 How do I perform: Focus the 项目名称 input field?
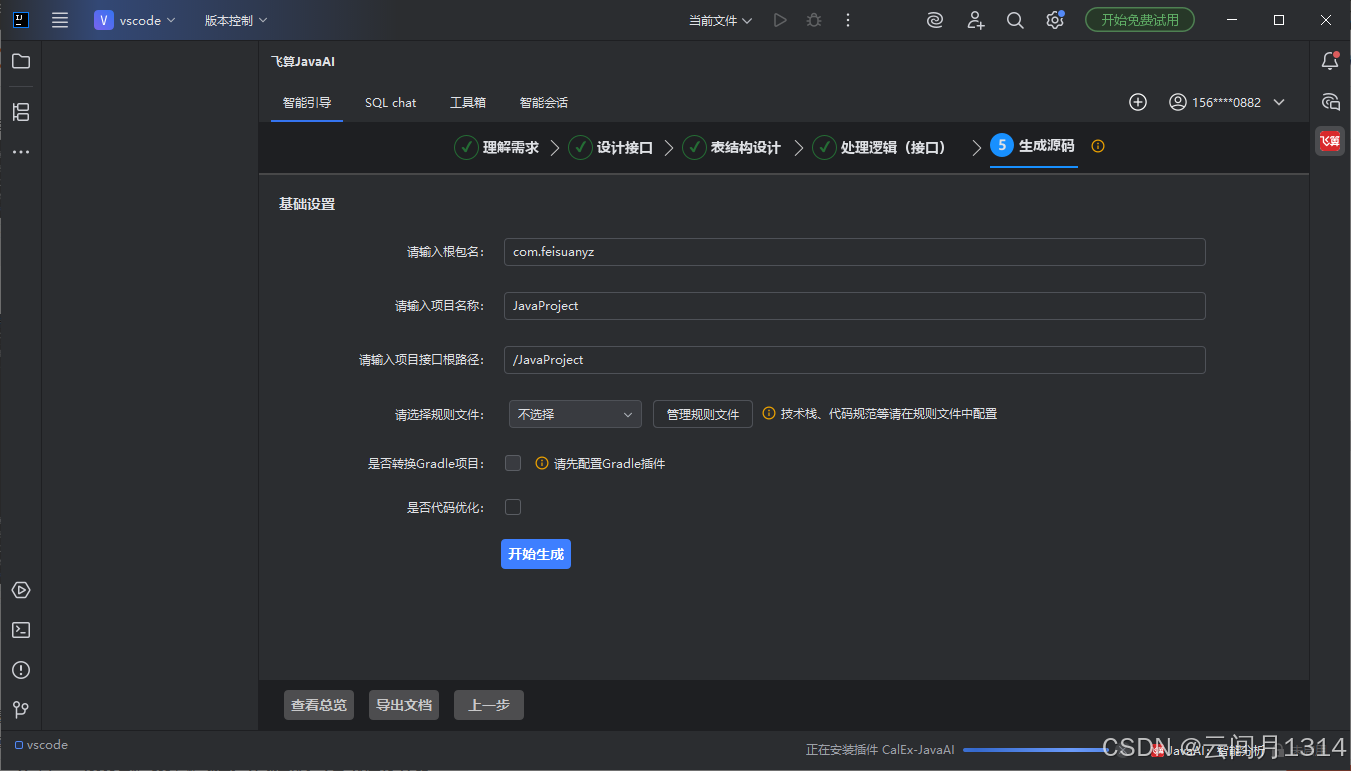[x=855, y=306]
